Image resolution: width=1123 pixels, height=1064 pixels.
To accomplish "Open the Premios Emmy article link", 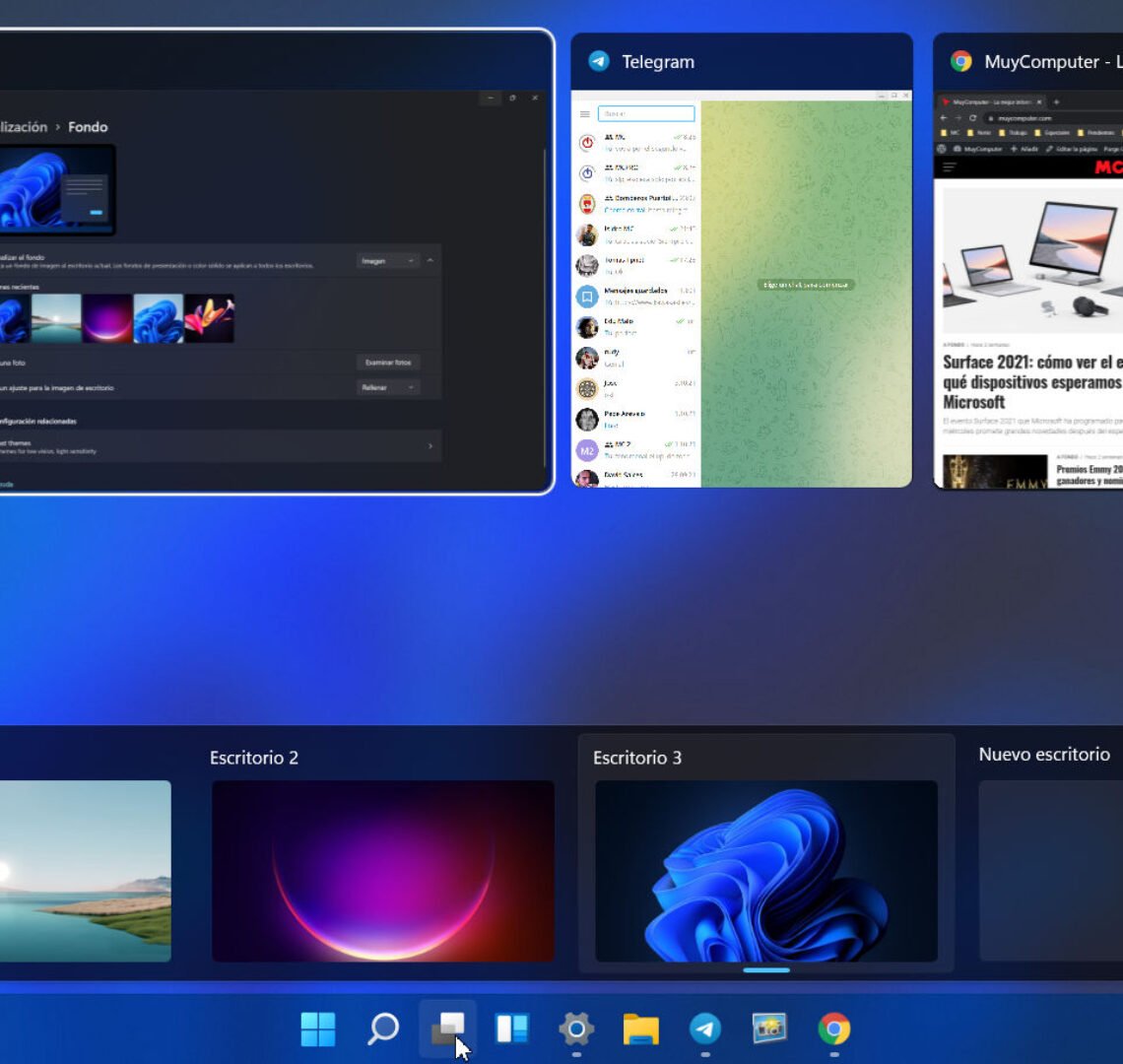I will pyautogui.click(x=1090, y=475).
